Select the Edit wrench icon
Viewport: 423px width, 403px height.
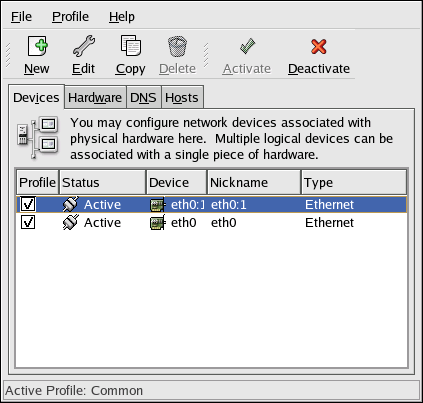click(x=84, y=46)
